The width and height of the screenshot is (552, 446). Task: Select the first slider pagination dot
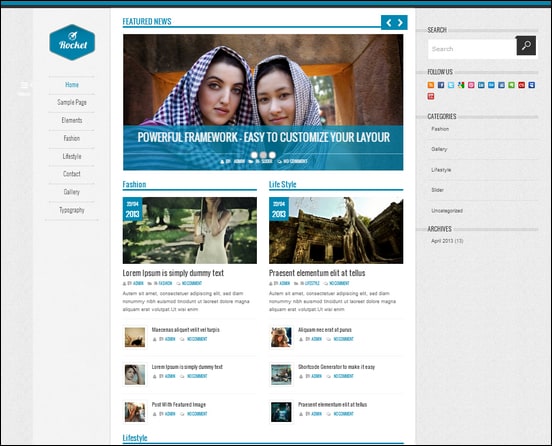click(x=254, y=155)
